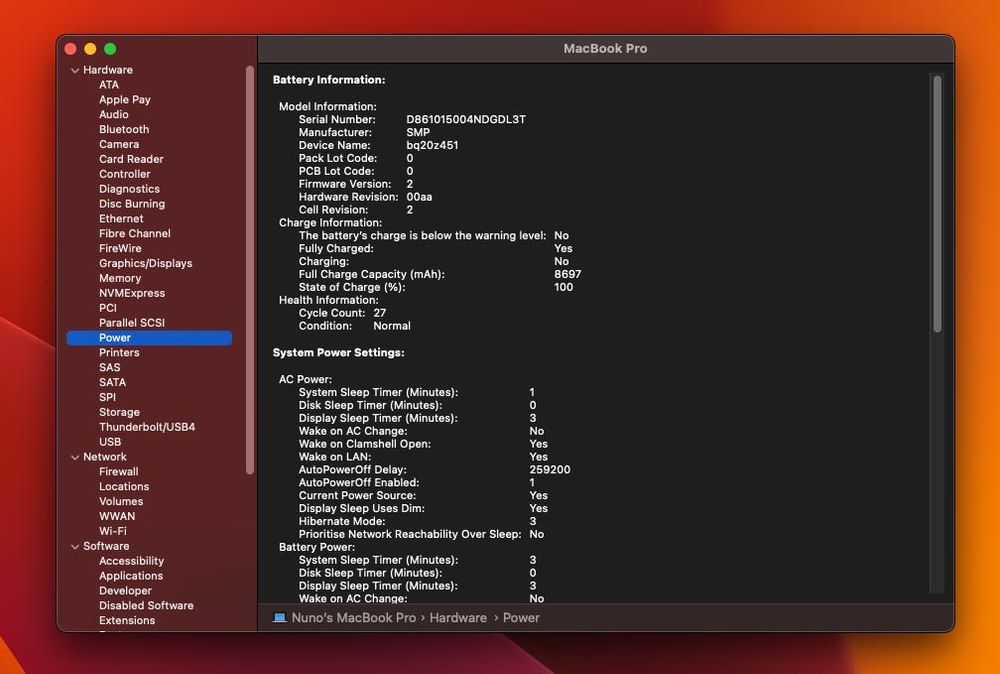This screenshot has width=1000, height=674.
Task: Click the Full Charge Capacity value 8697
Action: [x=568, y=274]
